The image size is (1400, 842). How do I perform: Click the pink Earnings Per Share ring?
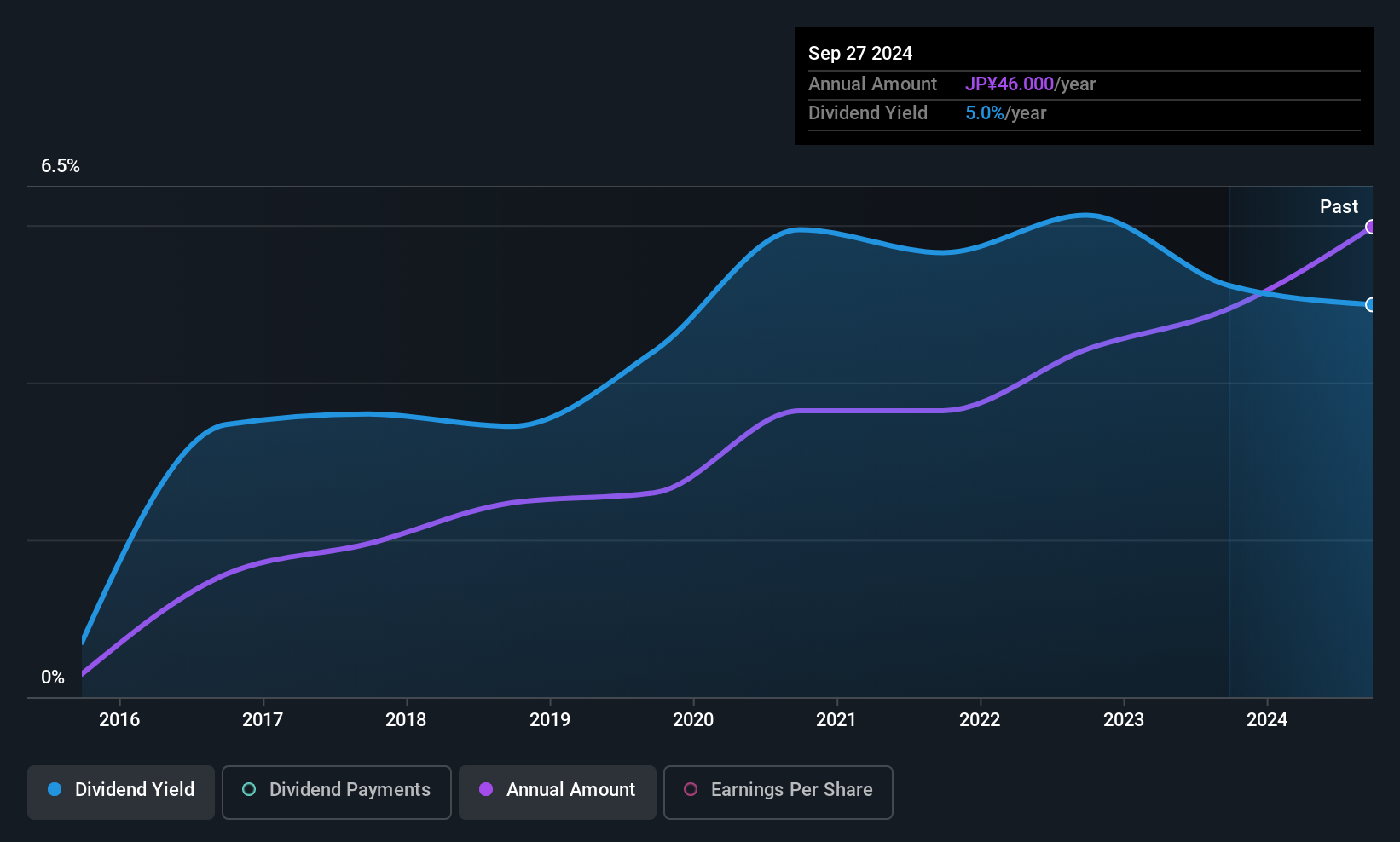[x=691, y=789]
